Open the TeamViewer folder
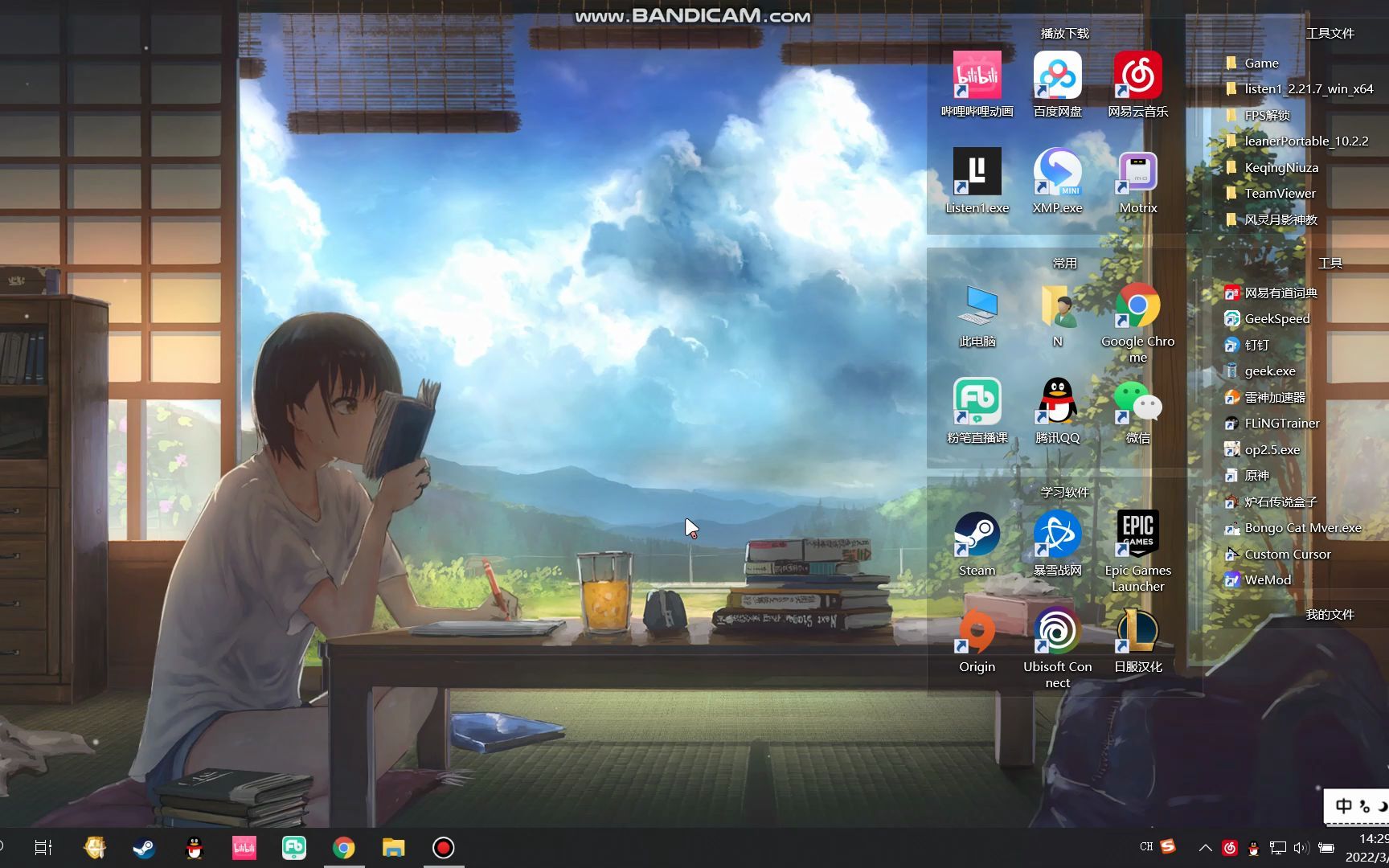The height and width of the screenshot is (868, 1389). point(1270,193)
